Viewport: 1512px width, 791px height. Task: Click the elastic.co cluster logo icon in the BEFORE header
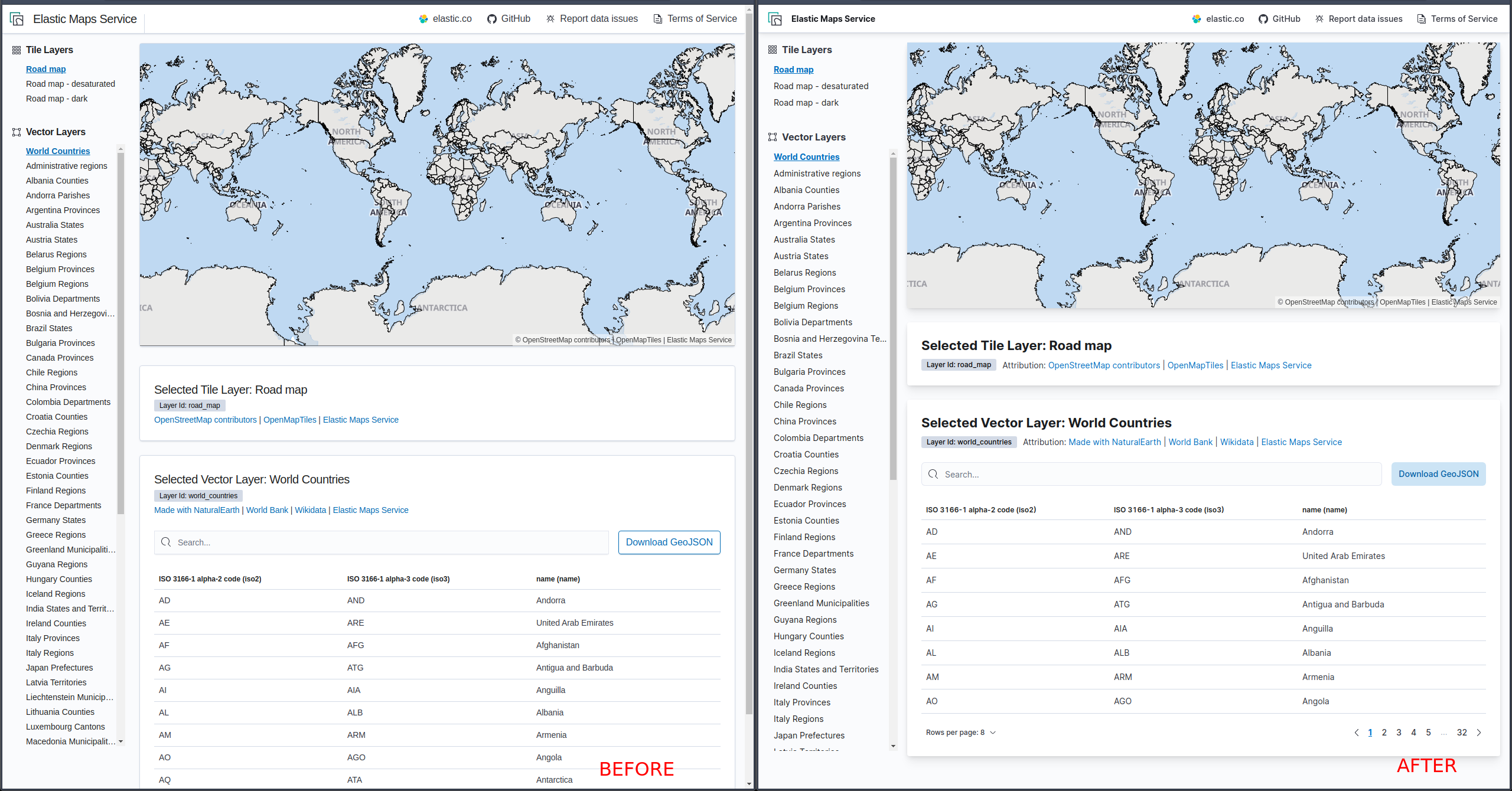[x=423, y=19]
